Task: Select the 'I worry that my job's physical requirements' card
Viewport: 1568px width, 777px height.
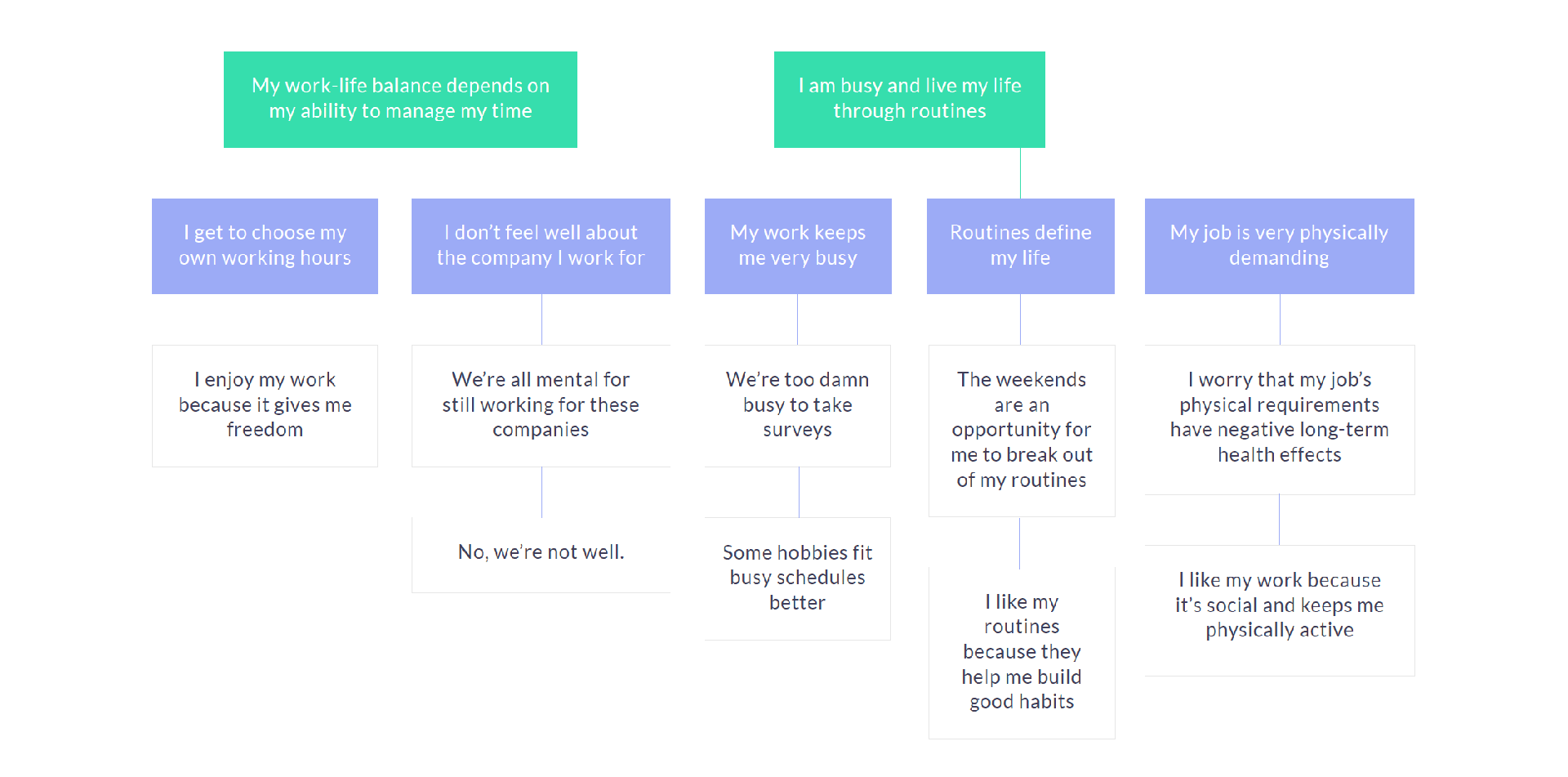Action: tap(1279, 418)
